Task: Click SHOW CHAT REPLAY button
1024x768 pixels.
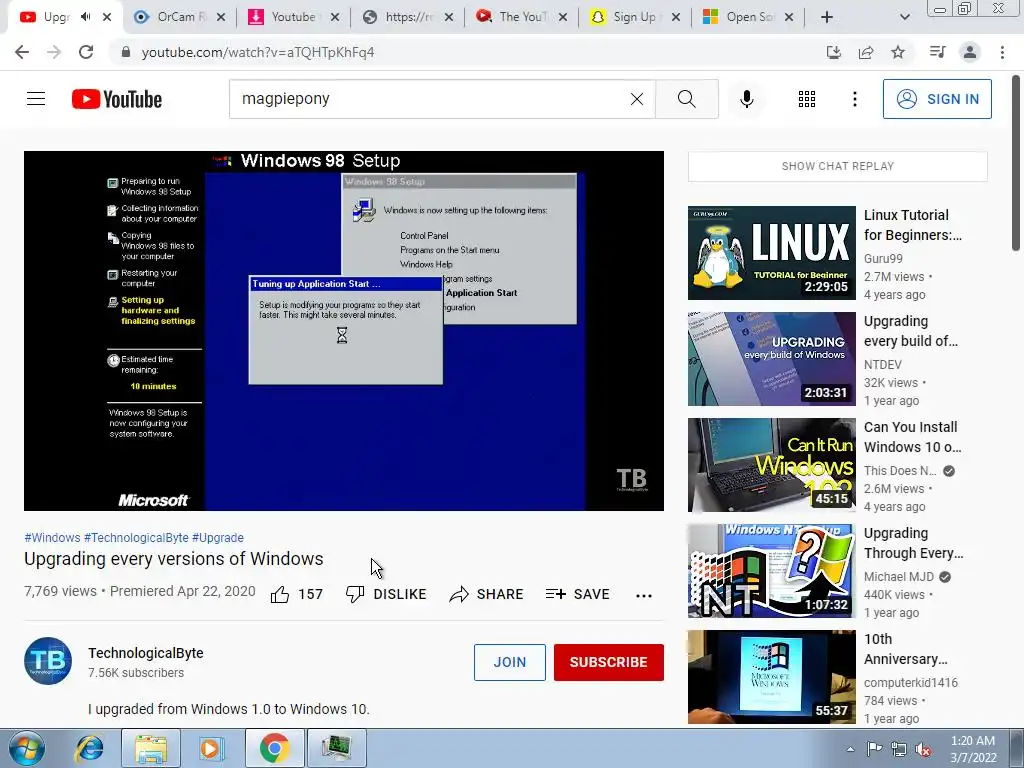Action: click(837, 166)
